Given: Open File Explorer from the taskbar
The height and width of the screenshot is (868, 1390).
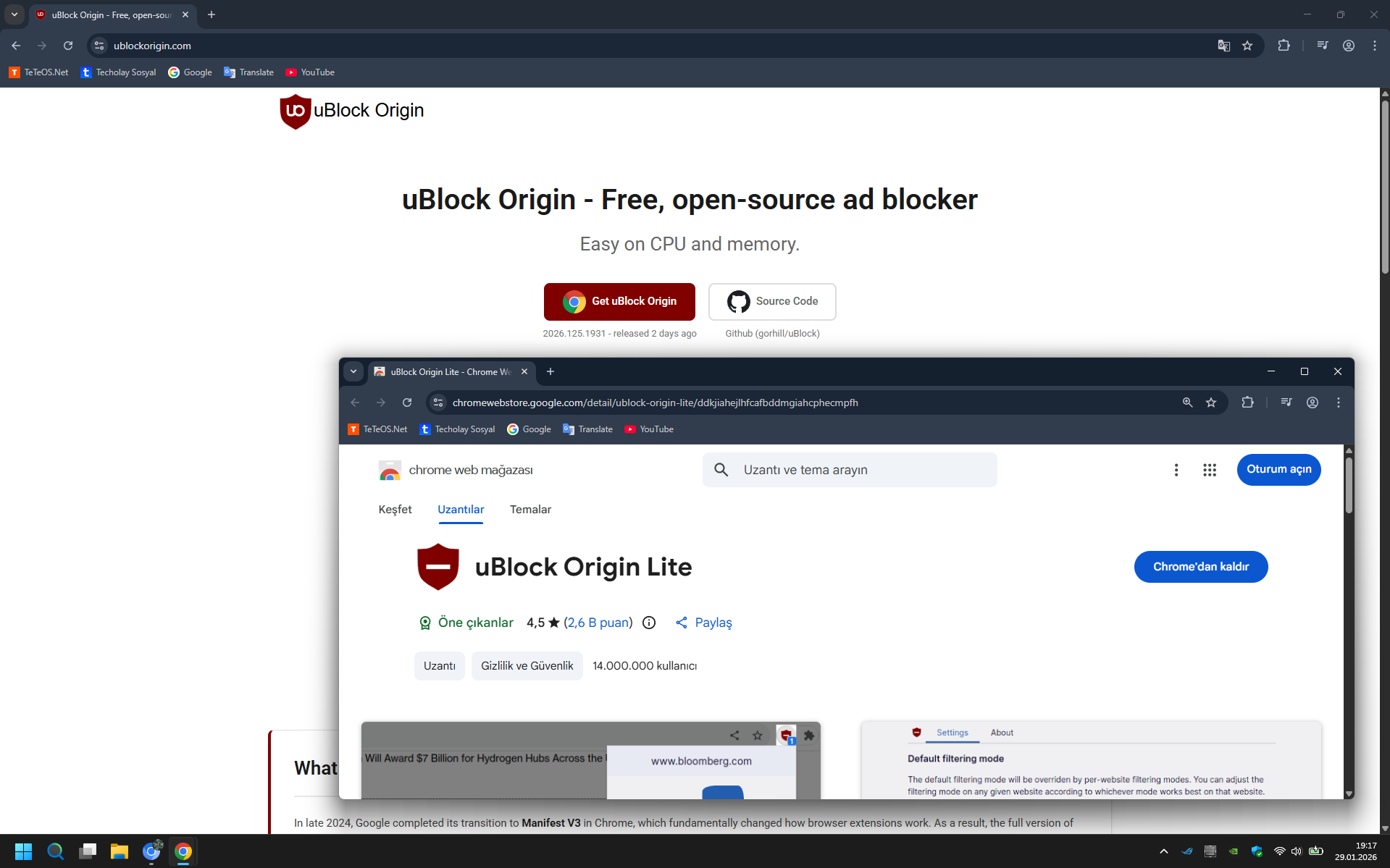Looking at the screenshot, I should 120,851.
